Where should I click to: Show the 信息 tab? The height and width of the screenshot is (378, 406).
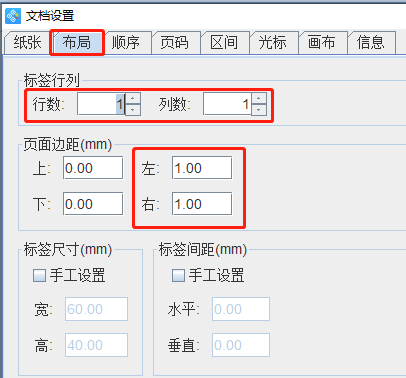pos(371,43)
